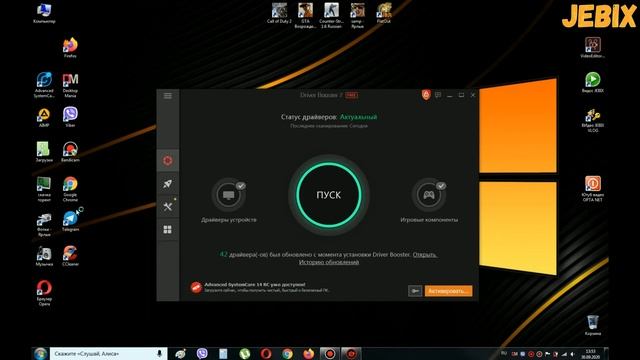This screenshot has height=360, width=640.
Task: Select the Firefox desktop shortcut
Action: click(x=70, y=47)
